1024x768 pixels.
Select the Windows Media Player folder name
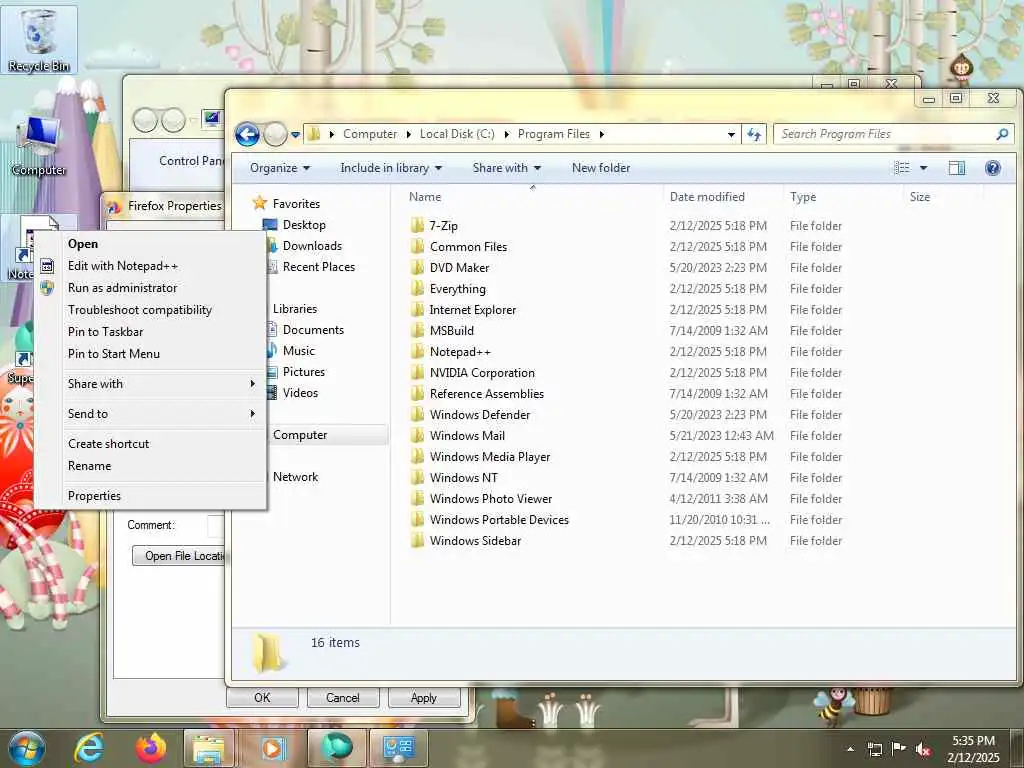coord(490,456)
